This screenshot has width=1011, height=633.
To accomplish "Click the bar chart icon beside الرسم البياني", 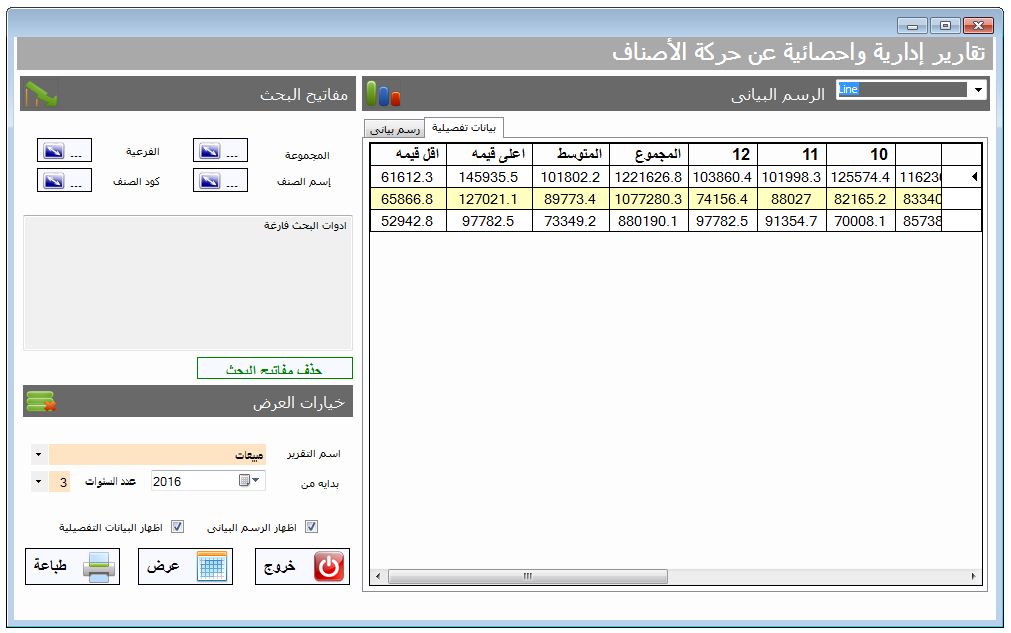I will (x=383, y=95).
